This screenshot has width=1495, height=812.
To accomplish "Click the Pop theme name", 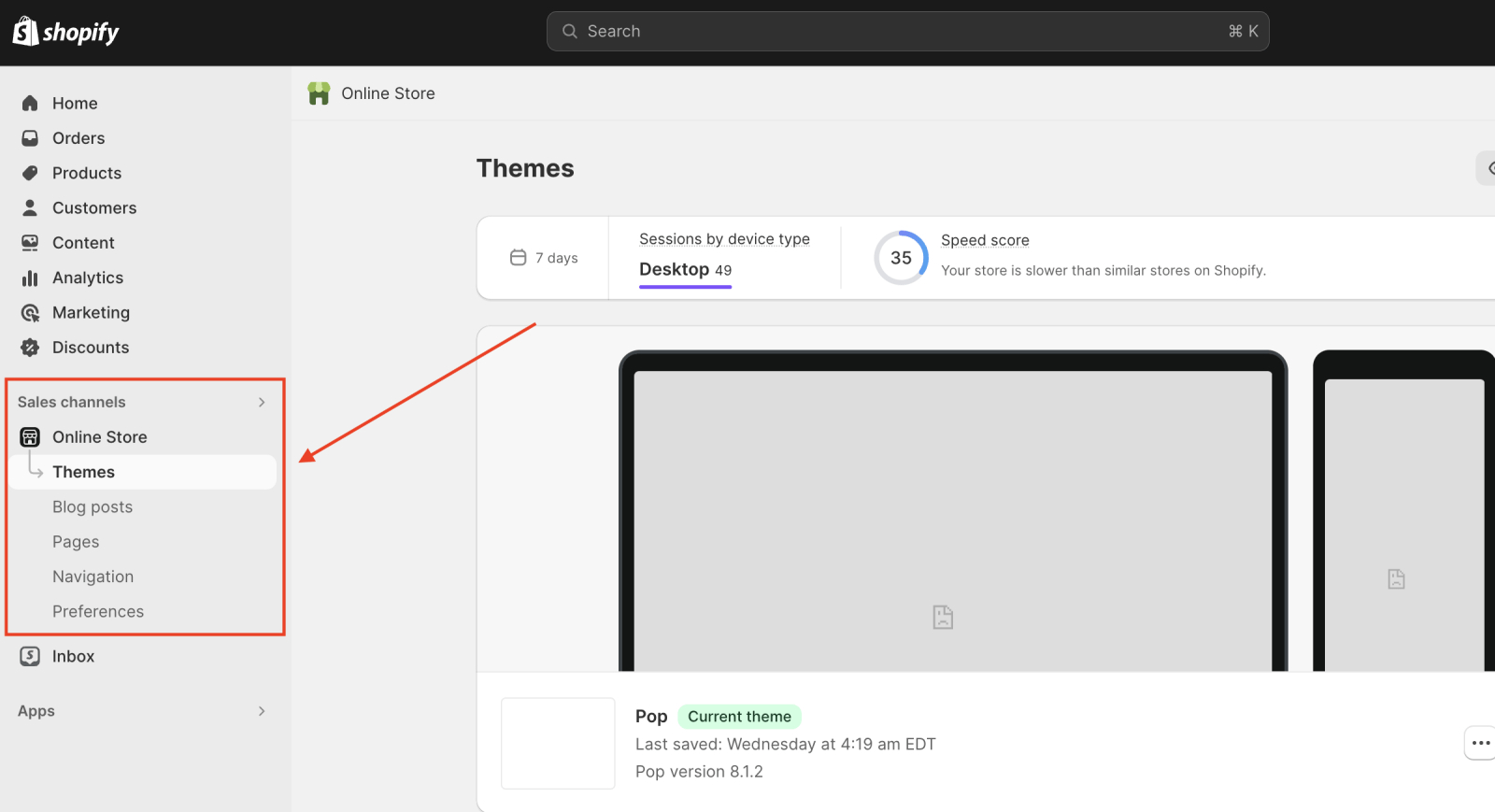I will (651, 717).
